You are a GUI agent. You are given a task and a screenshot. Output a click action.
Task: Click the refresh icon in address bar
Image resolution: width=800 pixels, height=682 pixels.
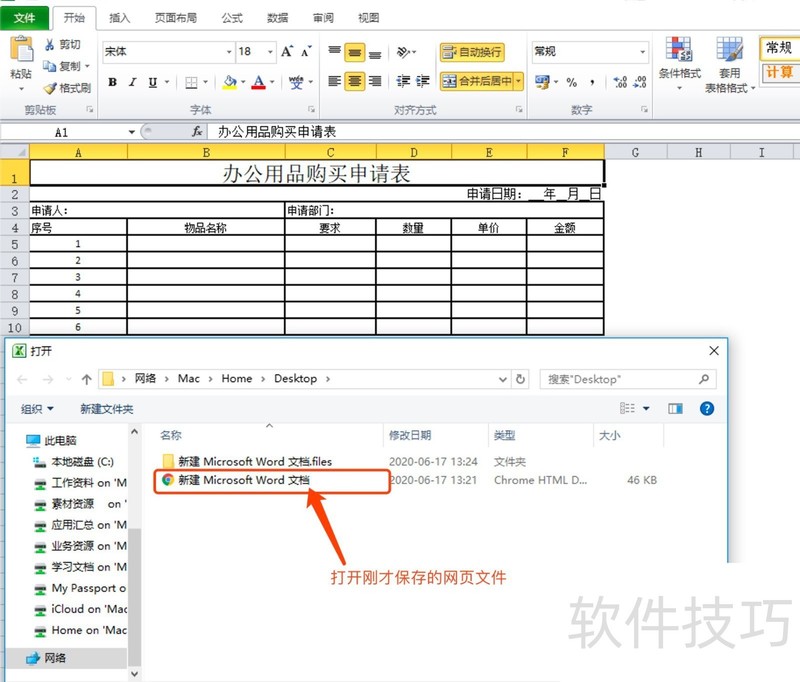point(520,379)
